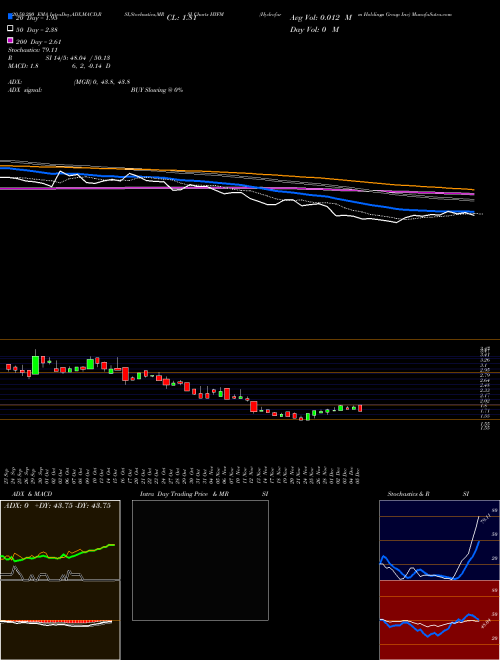Screen dimensions: 500x660
Task: Click the 'ADX signal:' label
Action: 25,90
